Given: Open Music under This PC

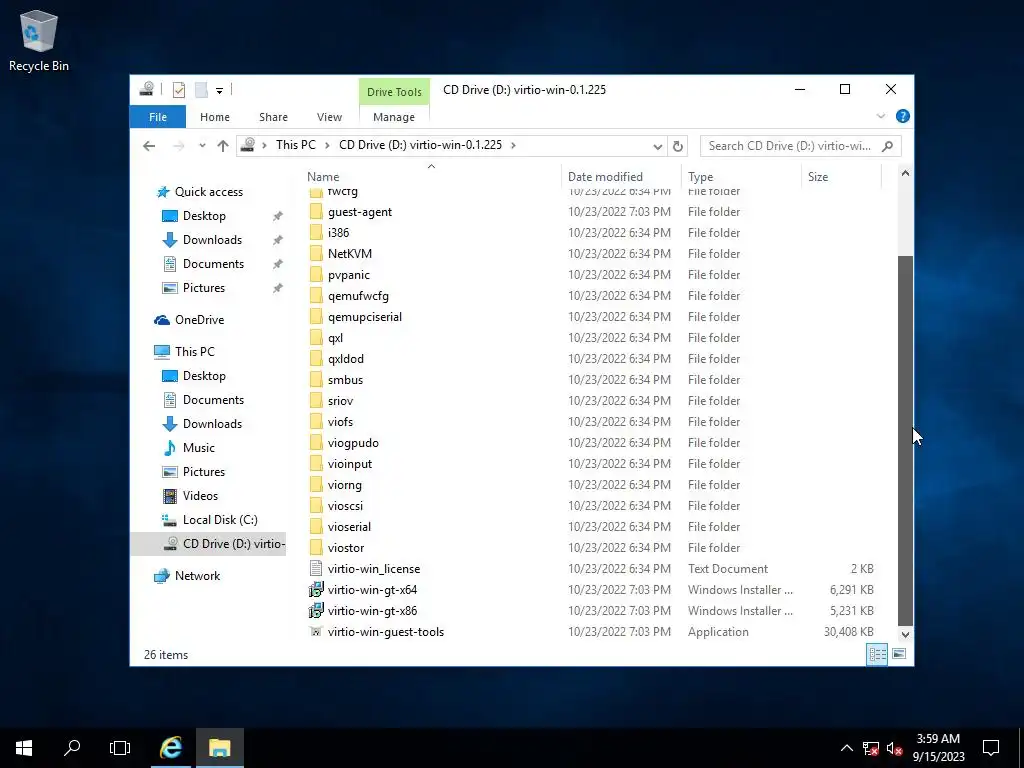Looking at the screenshot, I should click(x=199, y=448).
